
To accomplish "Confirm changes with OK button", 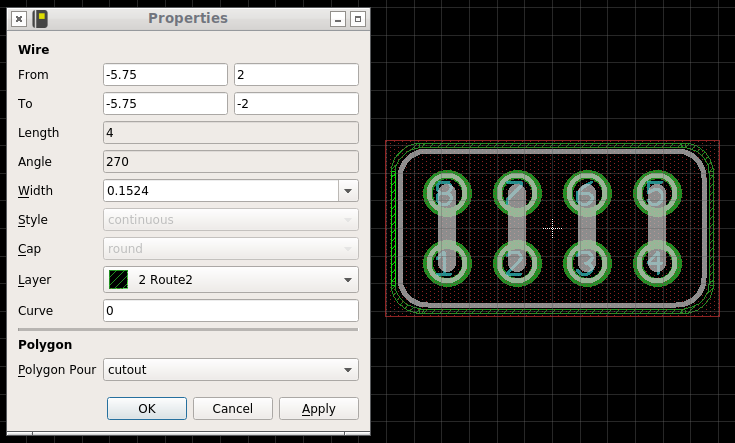I will pos(147,409).
